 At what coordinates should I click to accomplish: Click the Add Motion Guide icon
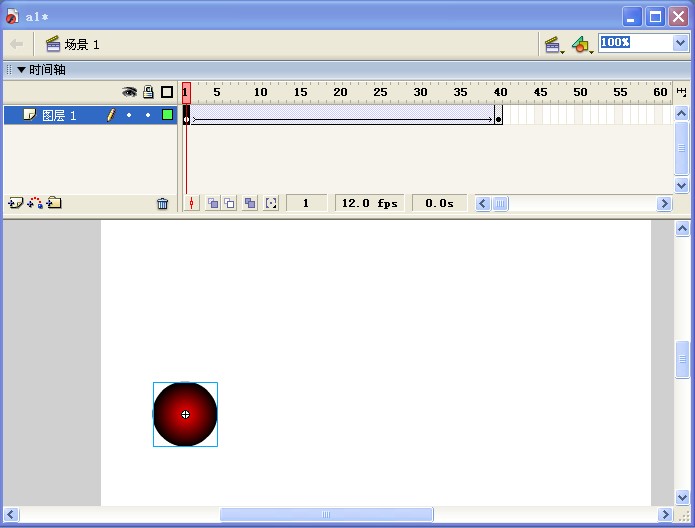[x=35, y=203]
